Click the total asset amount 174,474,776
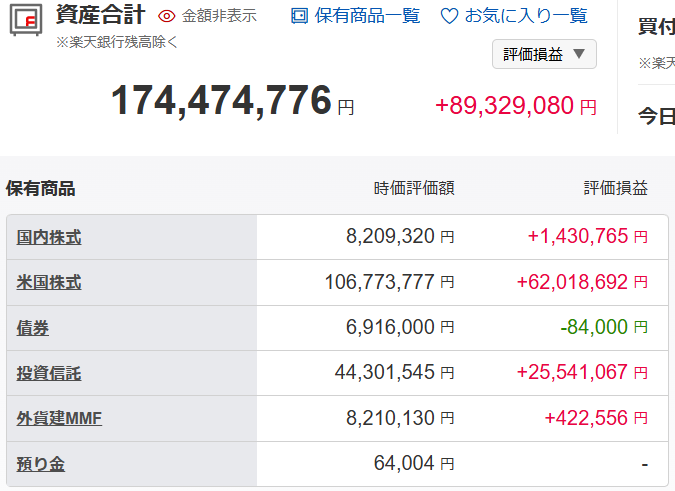This screenshot has height=491, width=675. 221,100
